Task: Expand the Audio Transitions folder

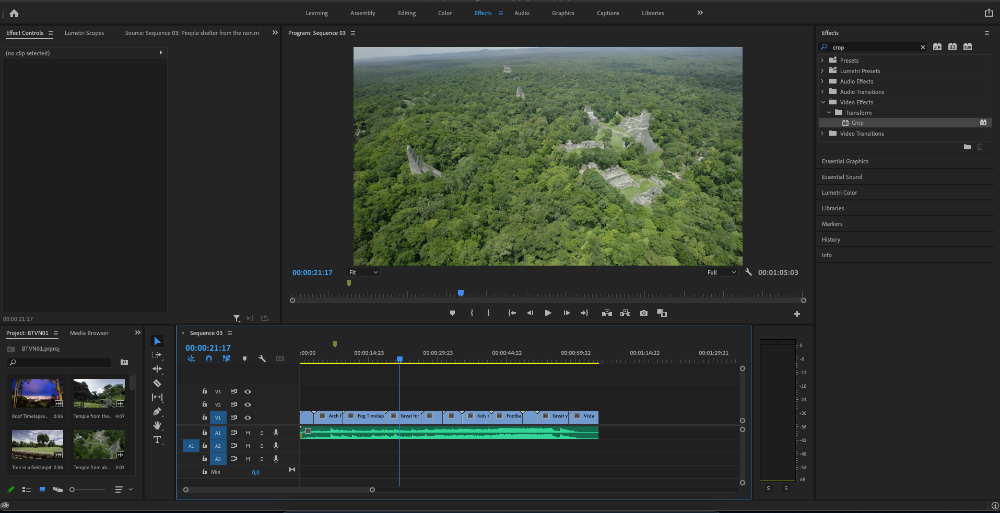Action: tap(822, 92)
